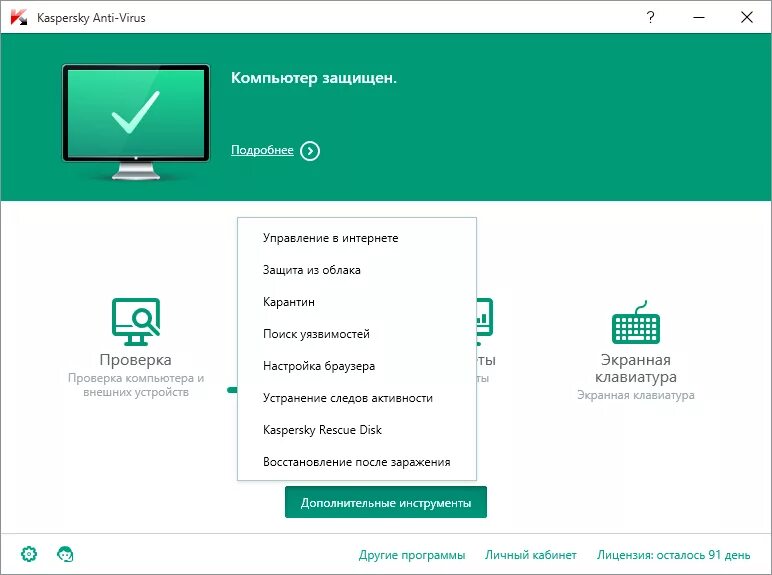Click the protected computer monitor image
Image resolution: width=772 pixels, height=575 pixels.
136,122
